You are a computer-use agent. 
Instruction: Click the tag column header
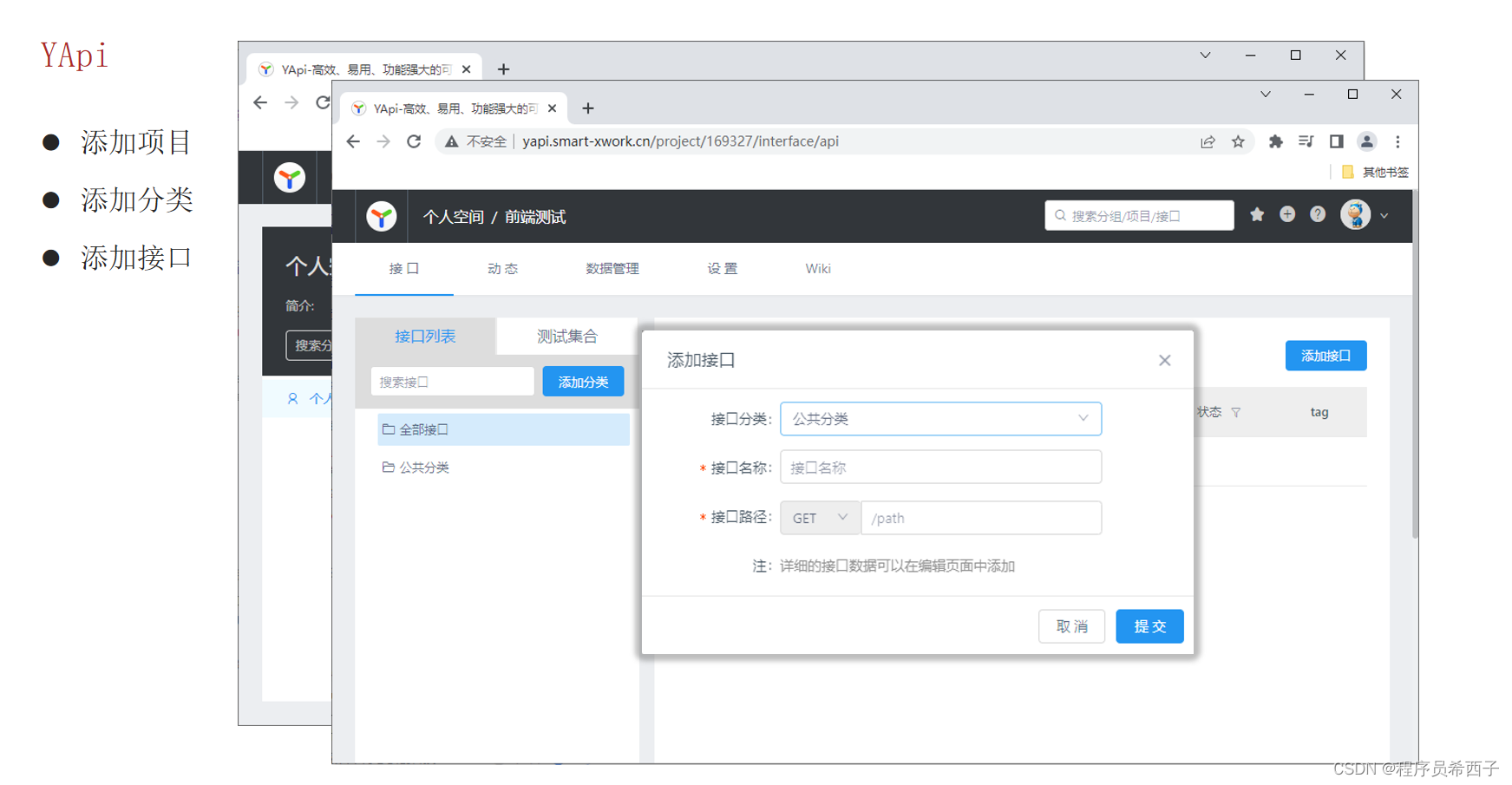click(x=1319, y=412)
